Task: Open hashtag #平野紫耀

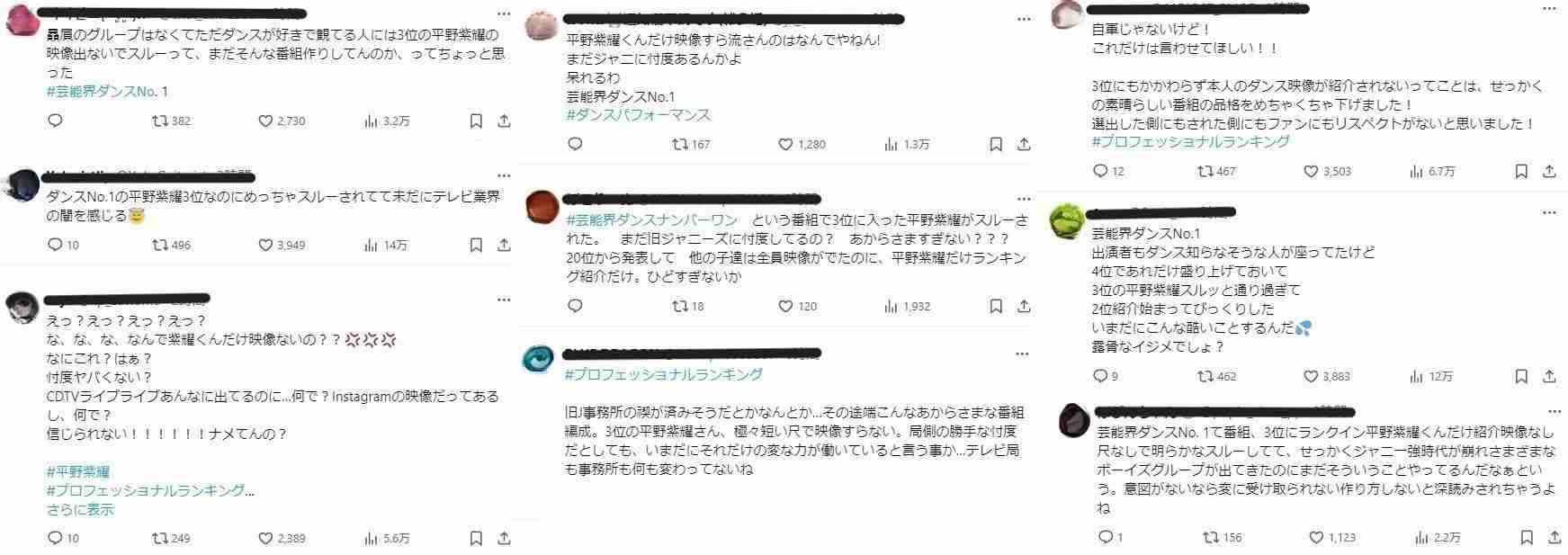Action: pos(78,471)
